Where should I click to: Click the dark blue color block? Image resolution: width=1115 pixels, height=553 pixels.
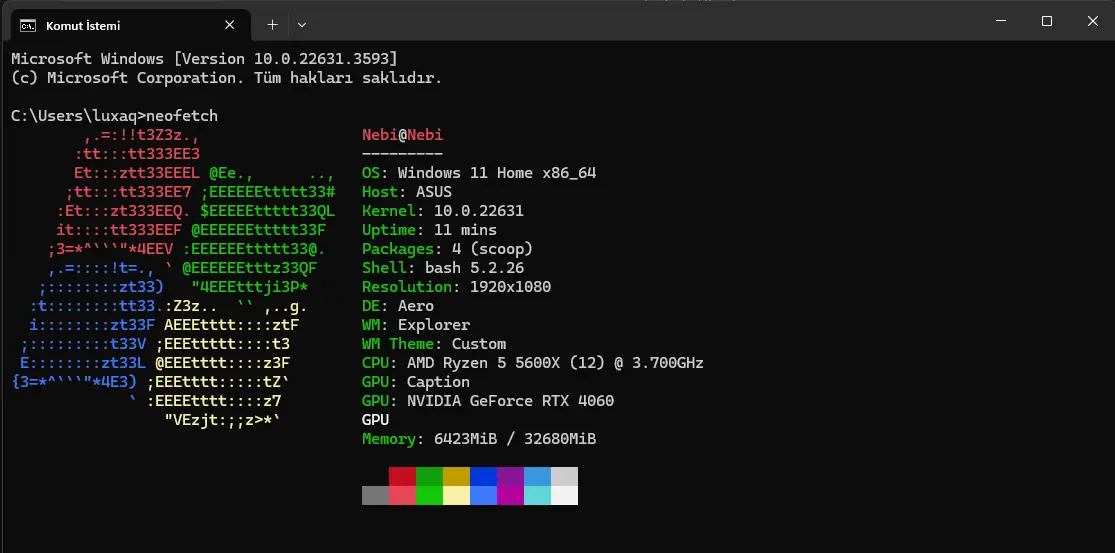[x=484, y=476]
